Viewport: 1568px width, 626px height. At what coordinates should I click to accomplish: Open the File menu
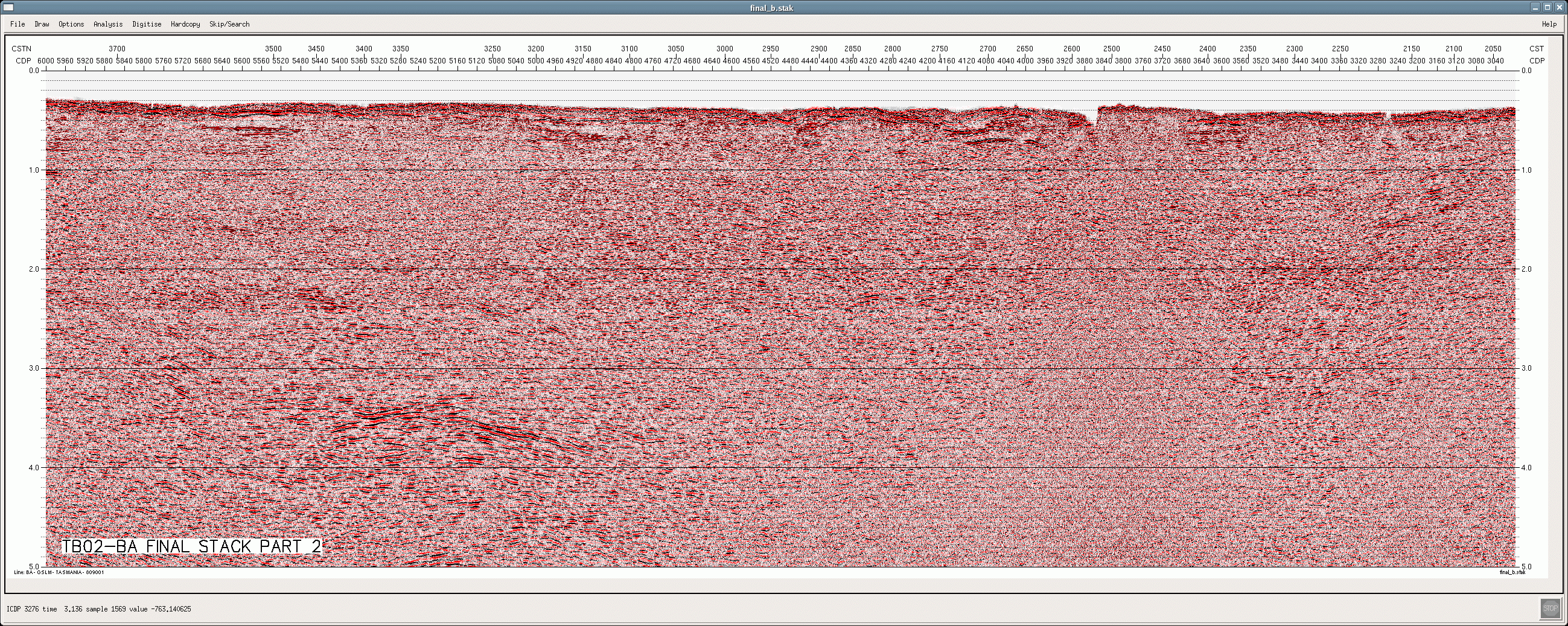pos(18,24)
